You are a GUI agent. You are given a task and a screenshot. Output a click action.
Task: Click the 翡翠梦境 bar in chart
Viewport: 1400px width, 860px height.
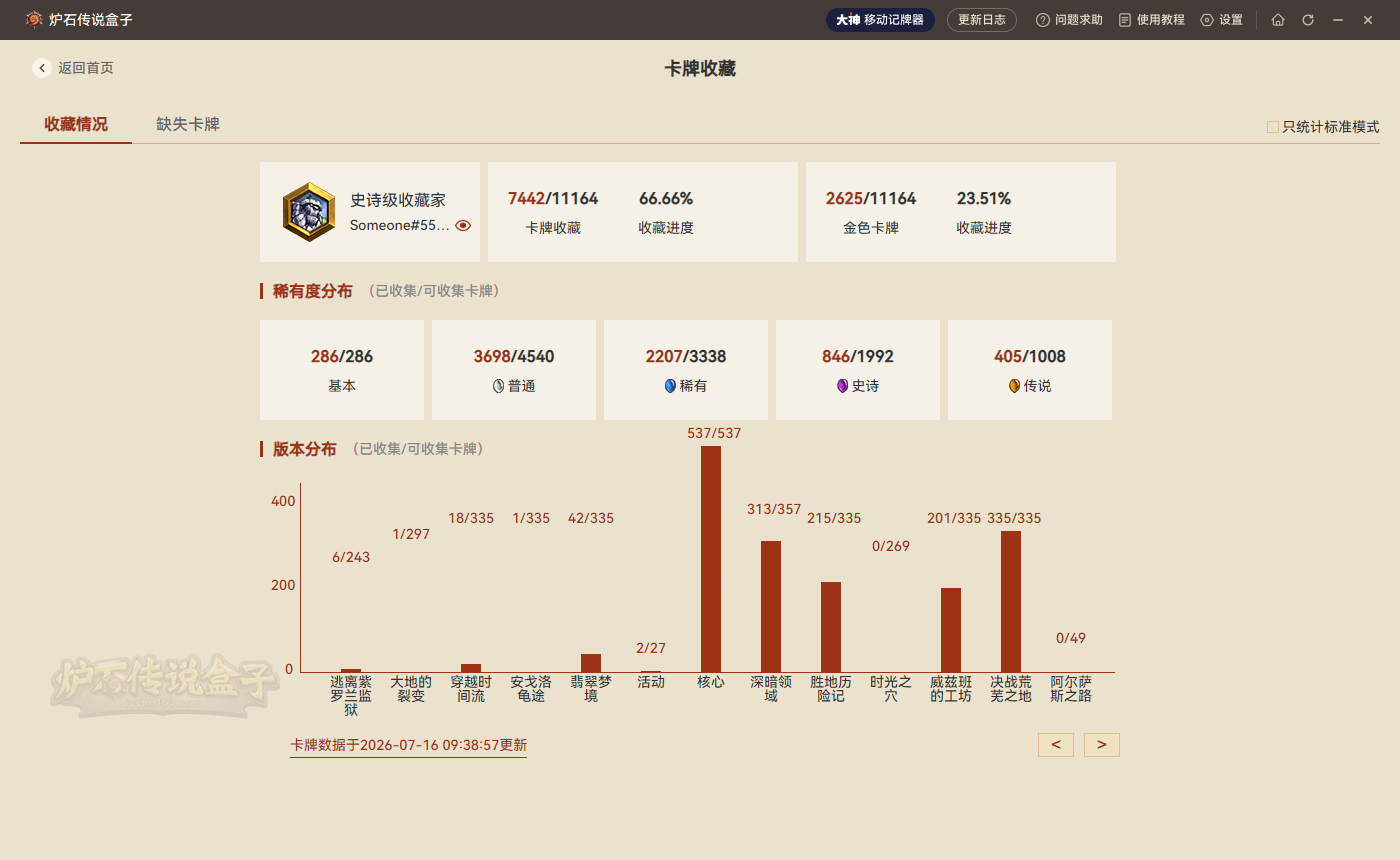coord(591,663)
